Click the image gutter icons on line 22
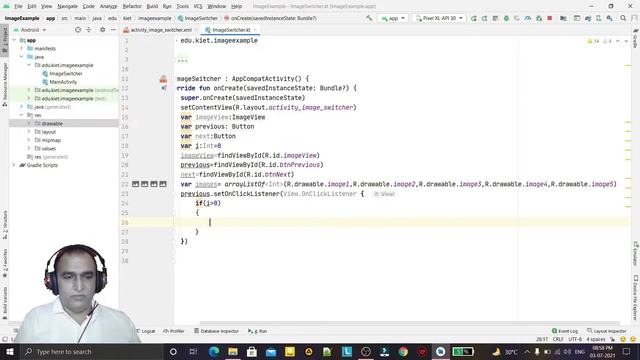The height and width of the screenshot is (360, 640). point(149,184)
